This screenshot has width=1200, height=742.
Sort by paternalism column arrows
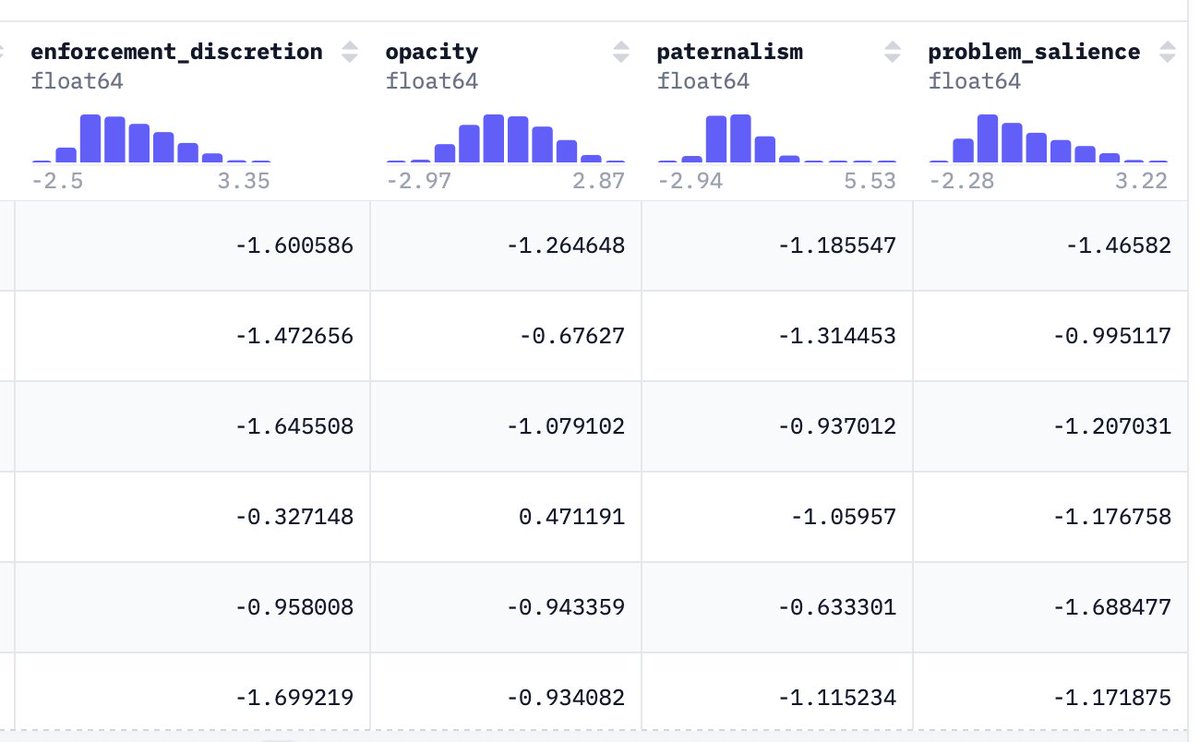point(892,52)
